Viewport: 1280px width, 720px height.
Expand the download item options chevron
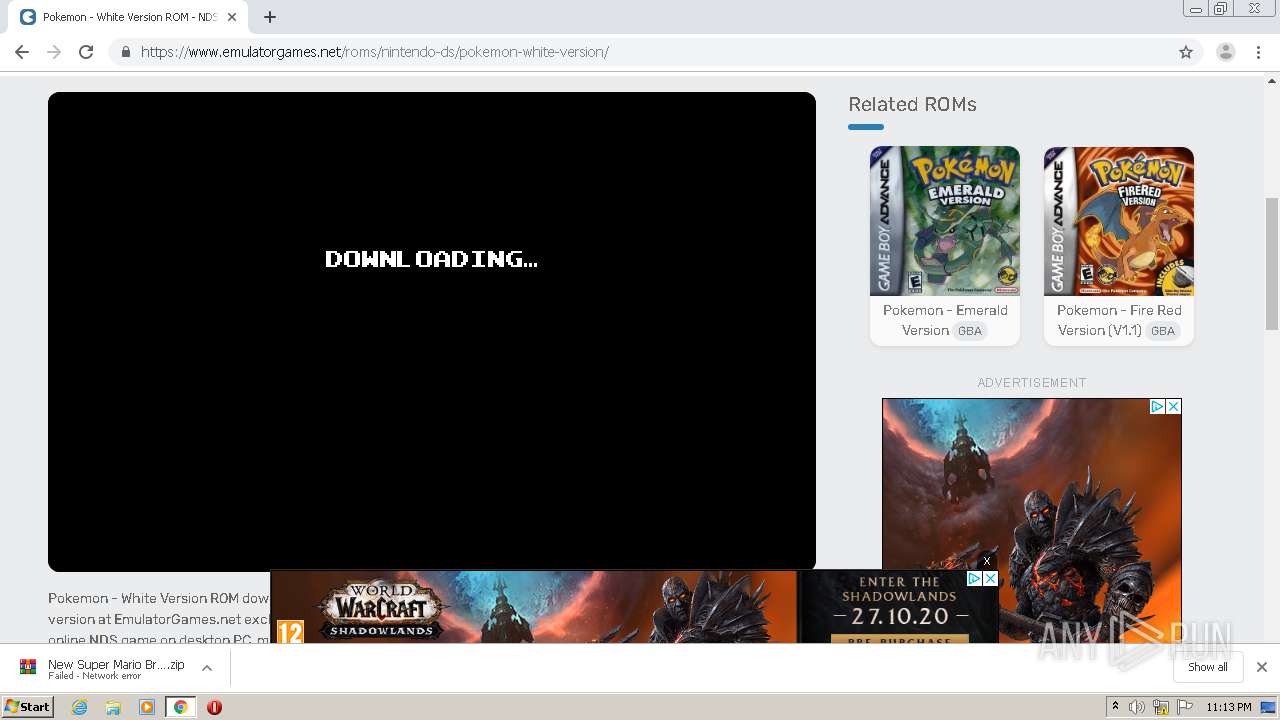tap(207, 668)
